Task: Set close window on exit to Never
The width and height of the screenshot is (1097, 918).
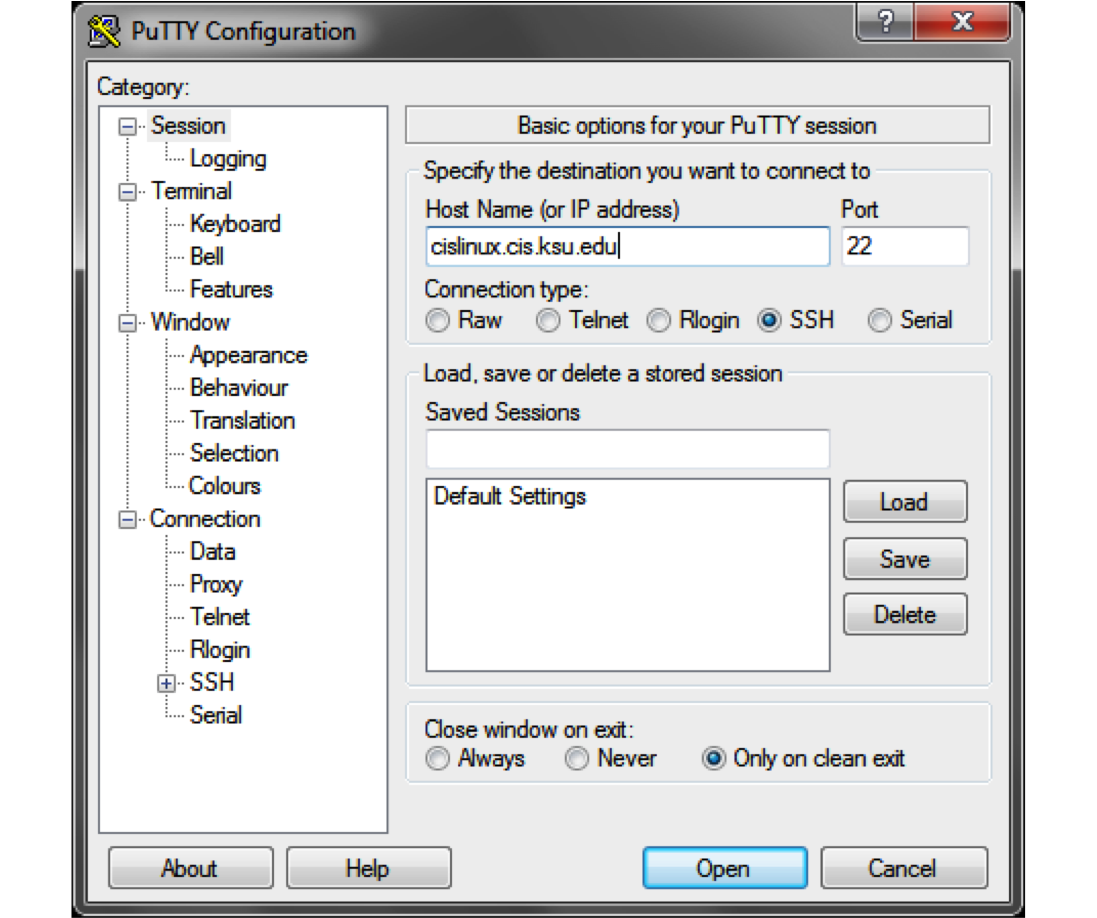Action: 577,759
